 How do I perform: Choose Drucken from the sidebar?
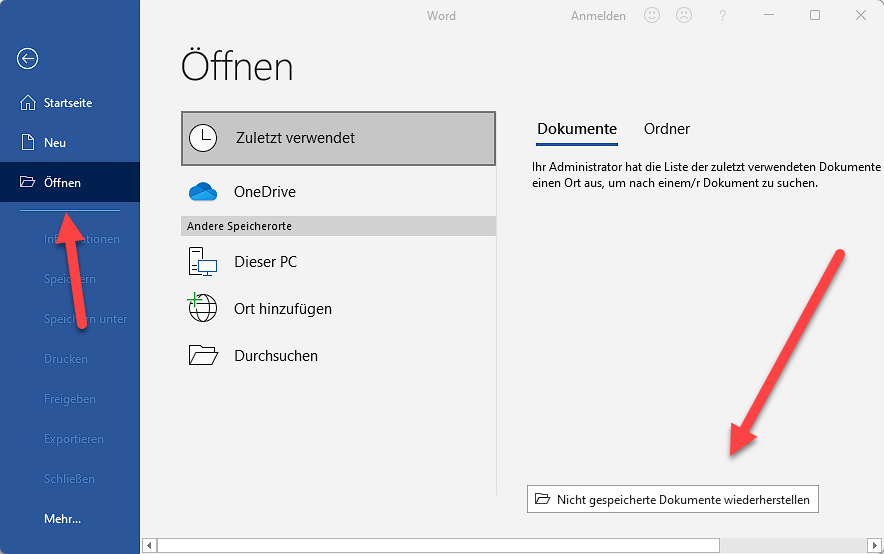pos(70,359)
